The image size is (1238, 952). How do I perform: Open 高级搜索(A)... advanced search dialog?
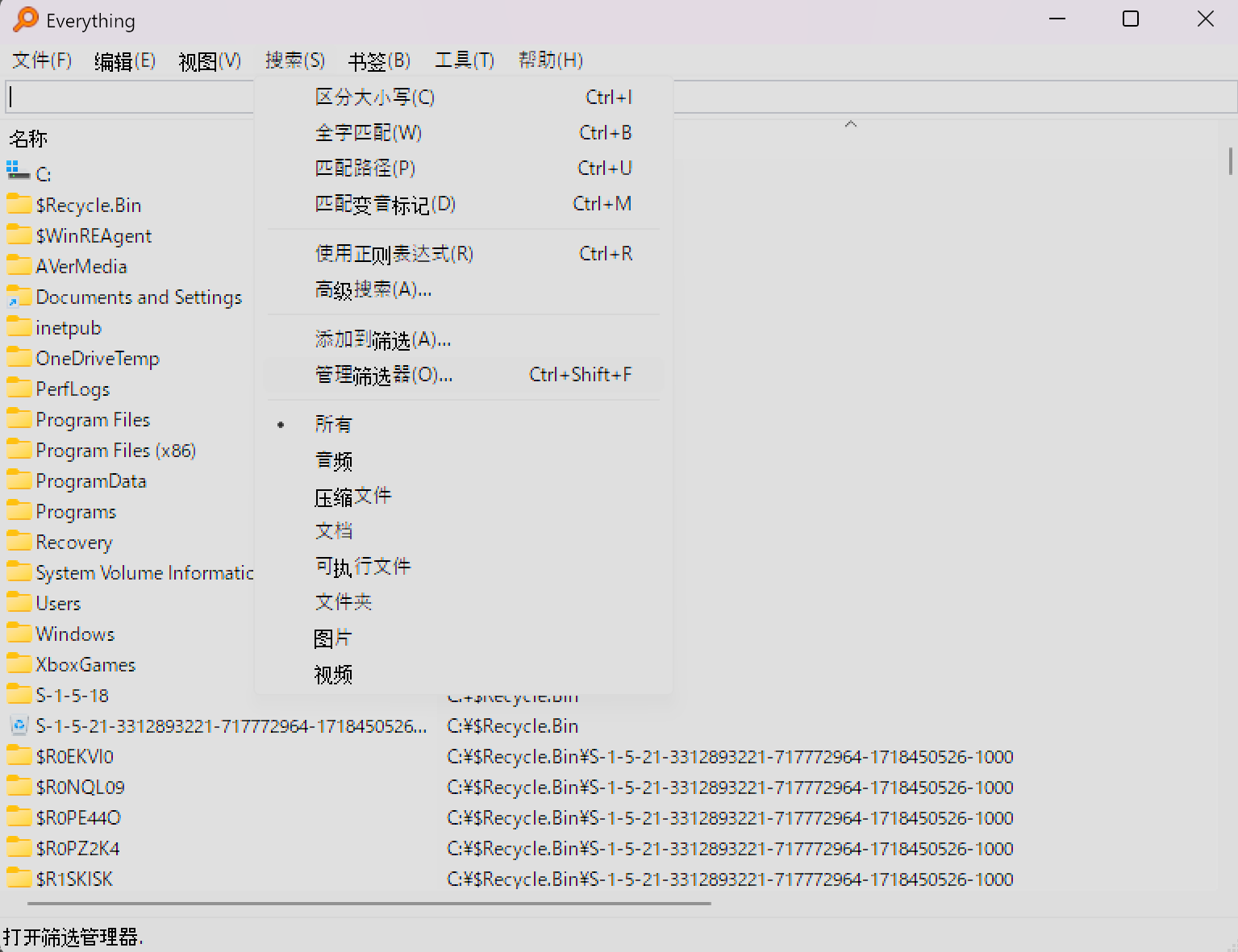[464, 289]
